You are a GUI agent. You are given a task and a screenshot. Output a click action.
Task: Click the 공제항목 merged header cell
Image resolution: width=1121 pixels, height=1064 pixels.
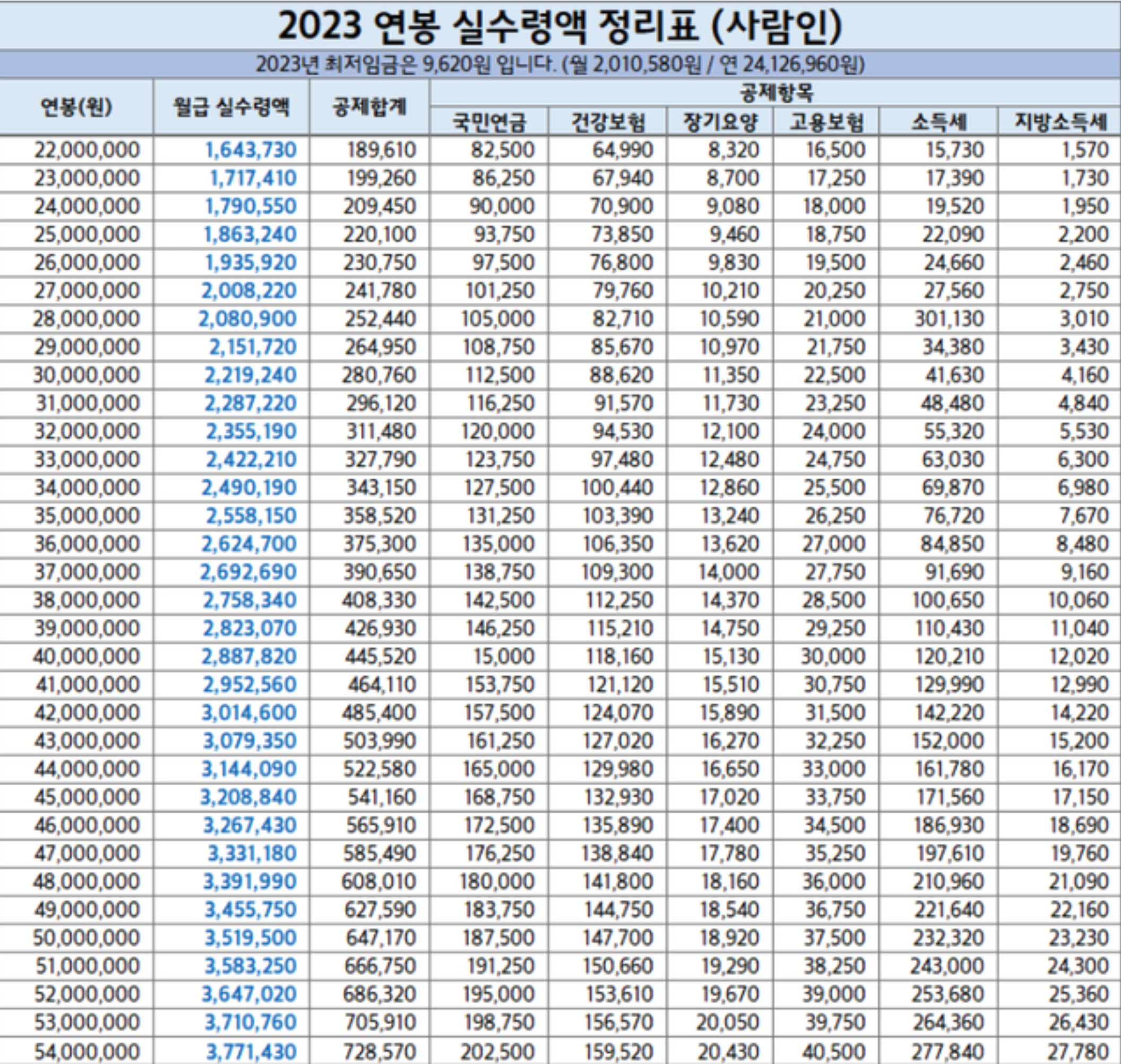(x=775, y=92)
